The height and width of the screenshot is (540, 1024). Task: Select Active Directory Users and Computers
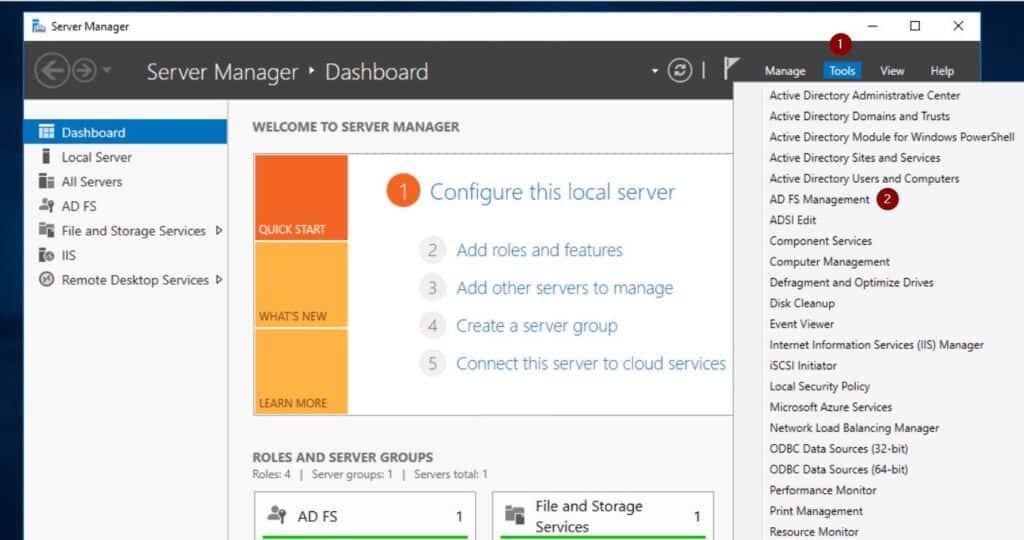(x=864, y=179)
